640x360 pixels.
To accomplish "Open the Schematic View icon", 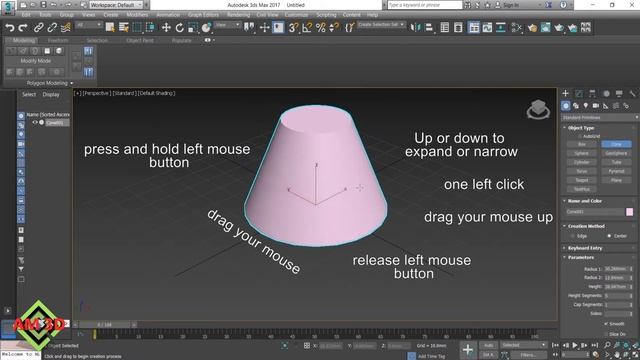I will coord(500,27).
